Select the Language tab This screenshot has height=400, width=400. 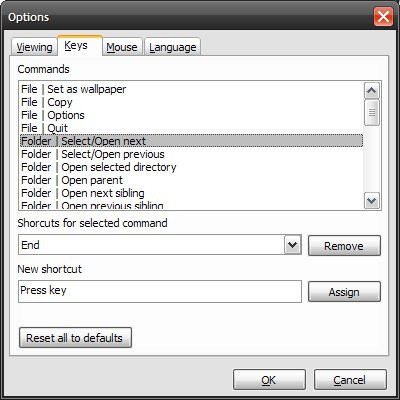coord(172,47)
